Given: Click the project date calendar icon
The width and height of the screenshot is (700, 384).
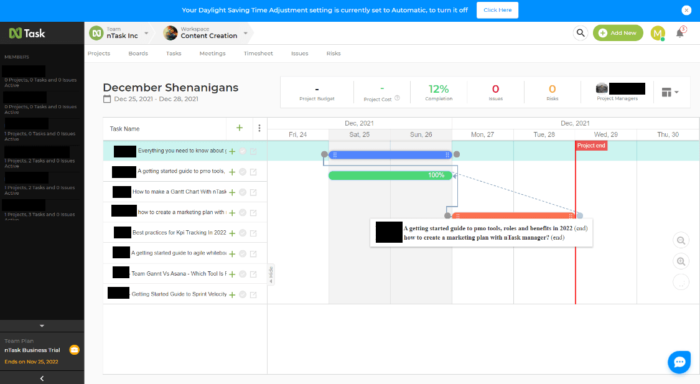Looking at the screenshot, I should [x=107, y=99].
